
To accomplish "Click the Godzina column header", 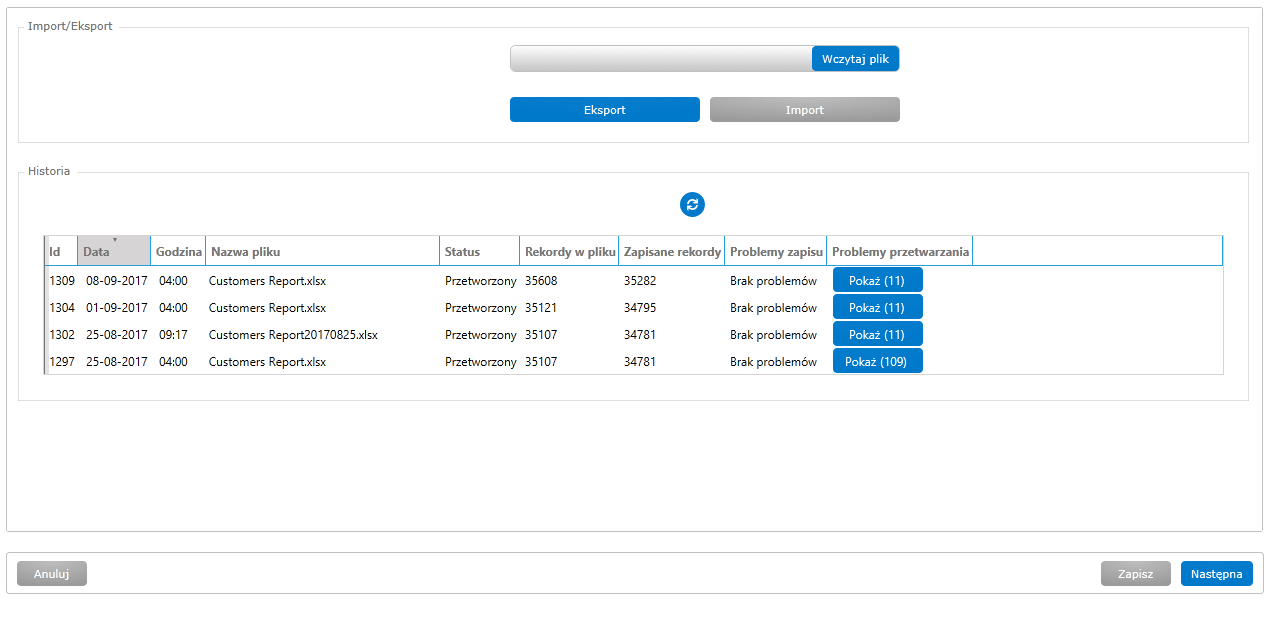I will pos(179,252).
